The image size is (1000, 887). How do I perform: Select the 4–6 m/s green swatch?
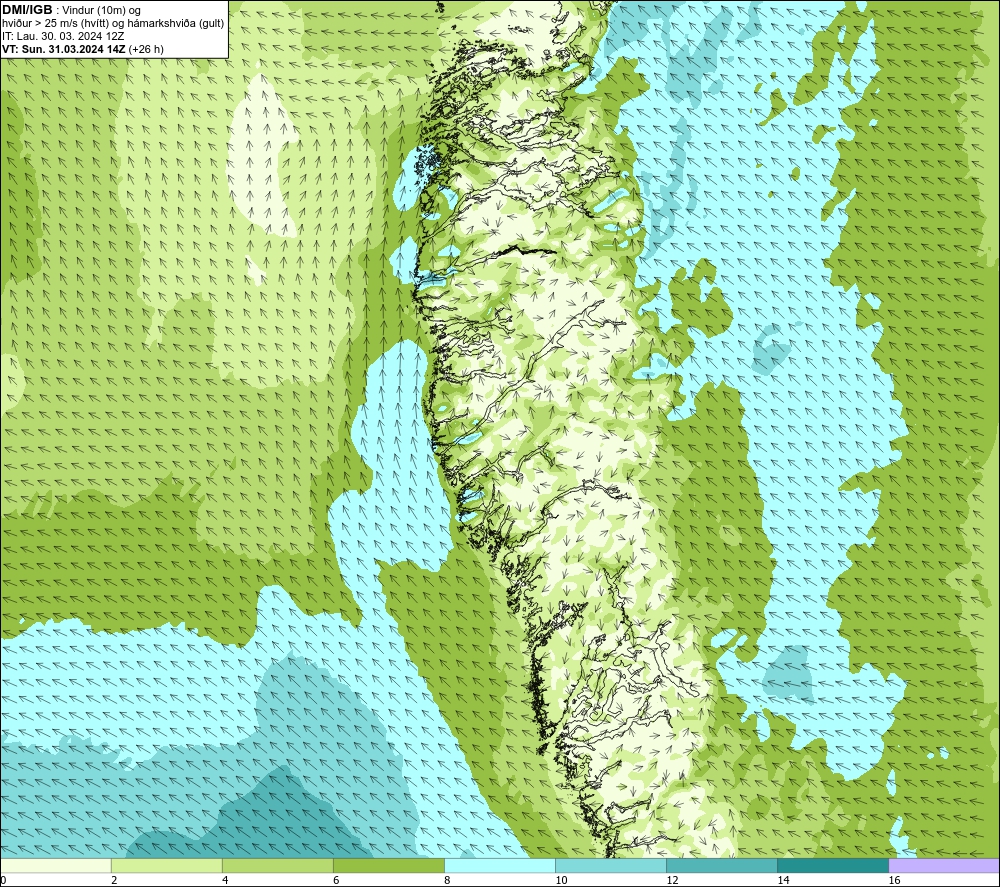(277, 865)
